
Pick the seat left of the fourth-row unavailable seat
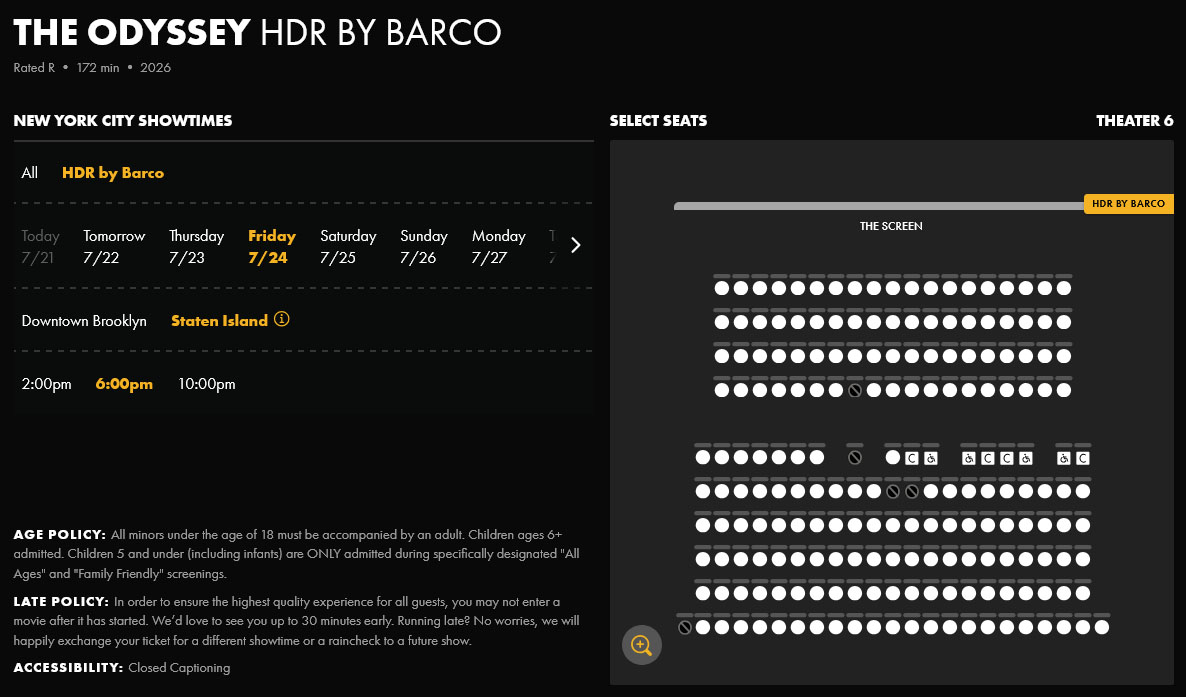[x=836, y=391]
